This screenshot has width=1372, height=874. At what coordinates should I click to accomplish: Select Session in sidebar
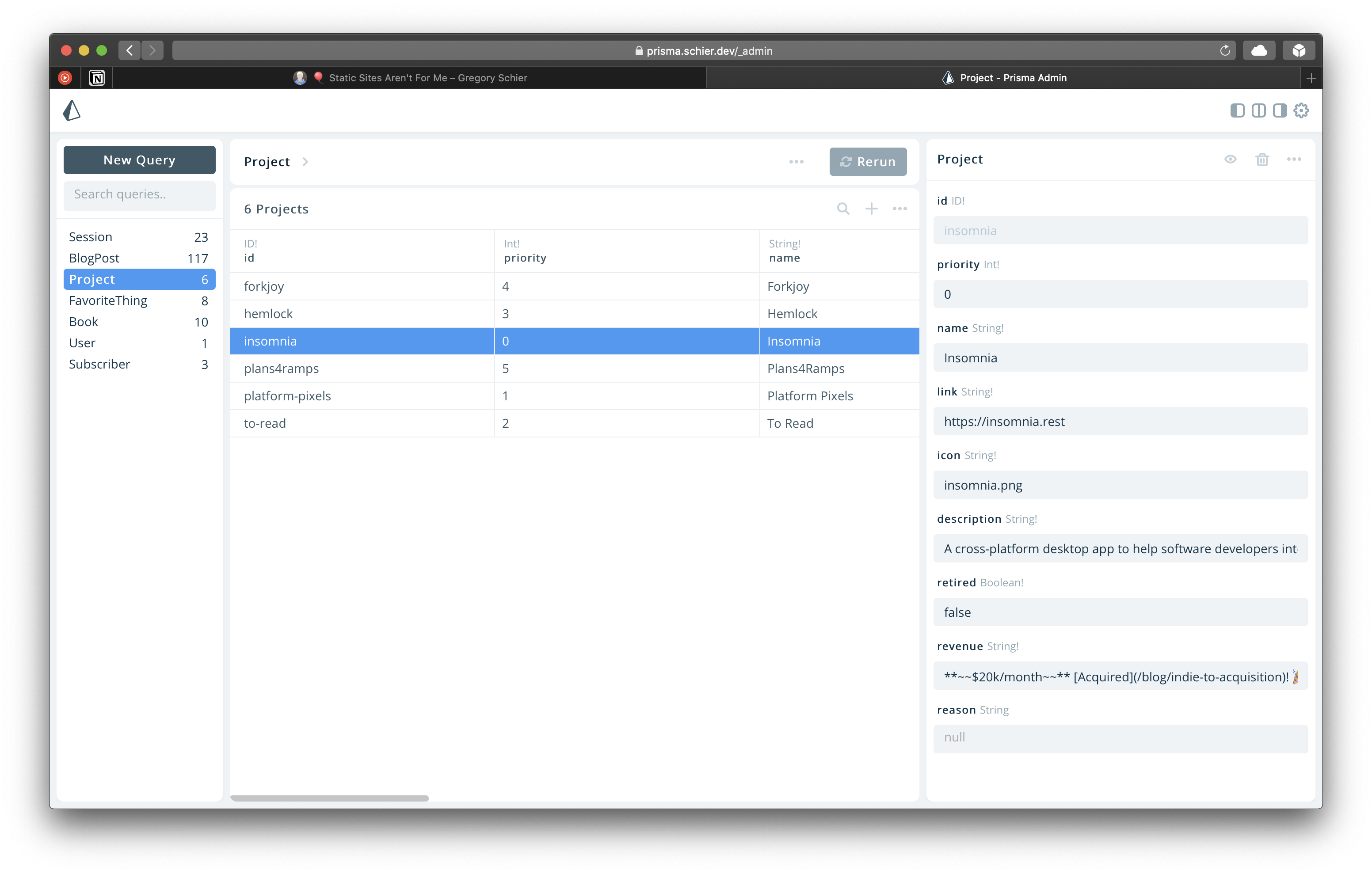point(139,237)
